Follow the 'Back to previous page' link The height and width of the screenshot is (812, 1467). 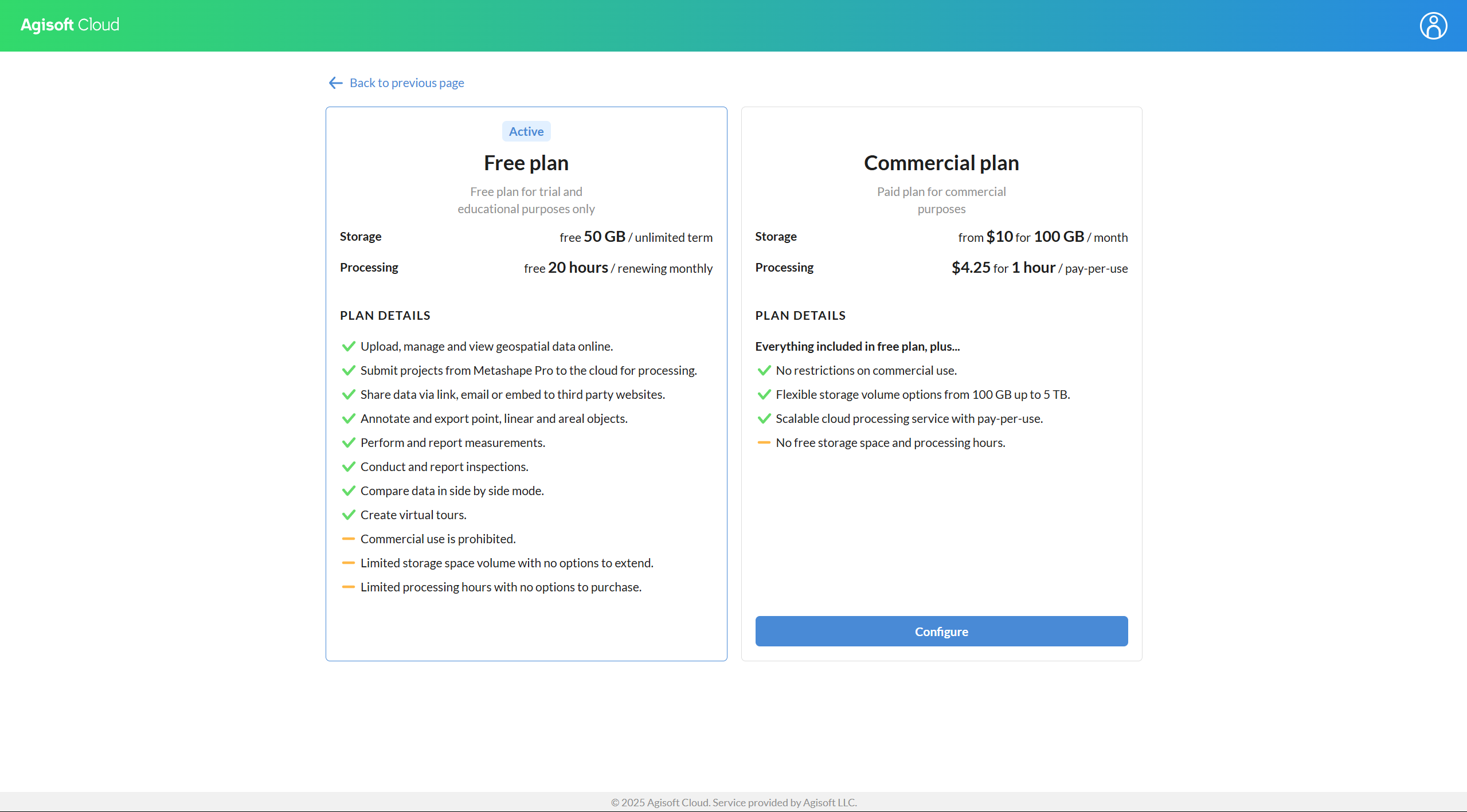pos(406,83)
